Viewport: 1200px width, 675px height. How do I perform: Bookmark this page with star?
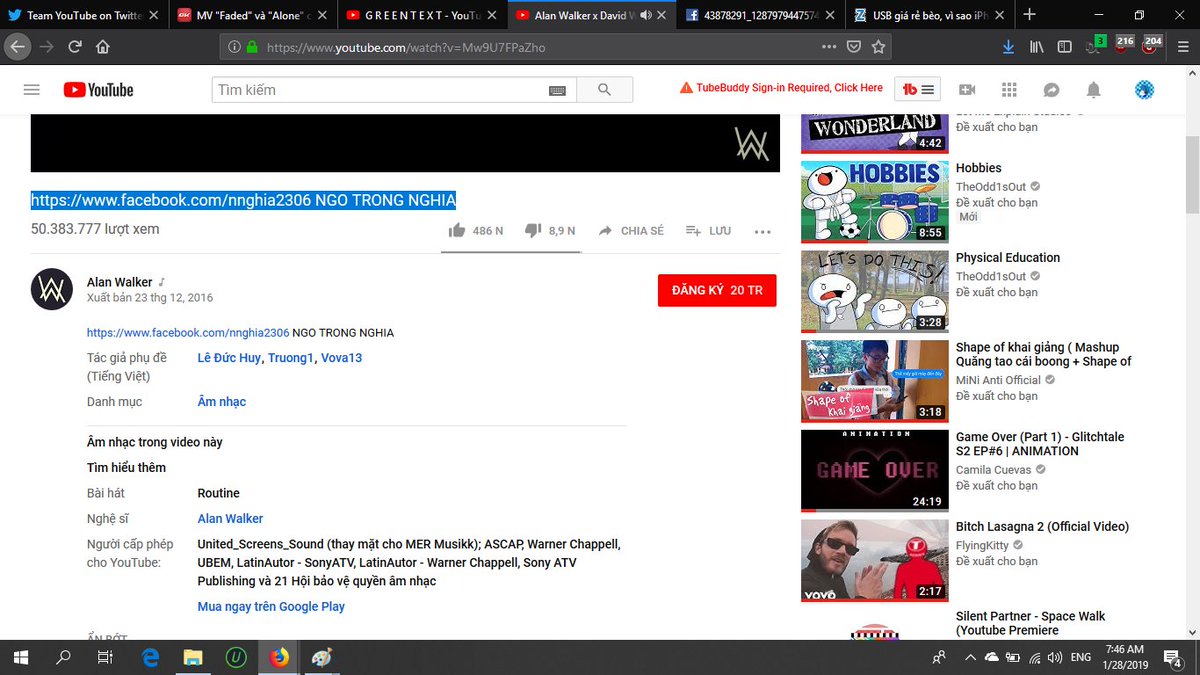pos(878,46)
